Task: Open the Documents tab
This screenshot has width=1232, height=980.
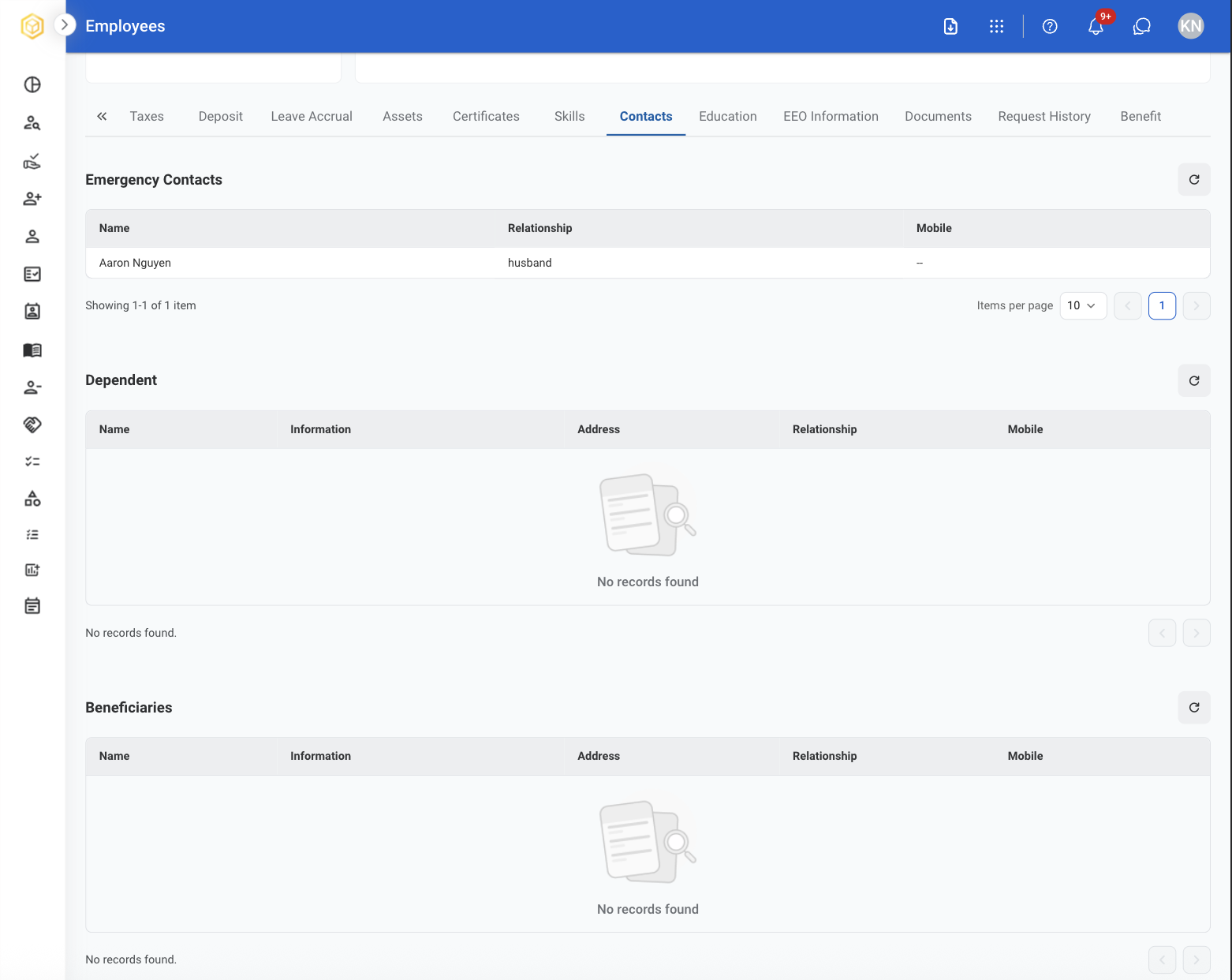Action: pyautogui.click(x=938, y=116)
